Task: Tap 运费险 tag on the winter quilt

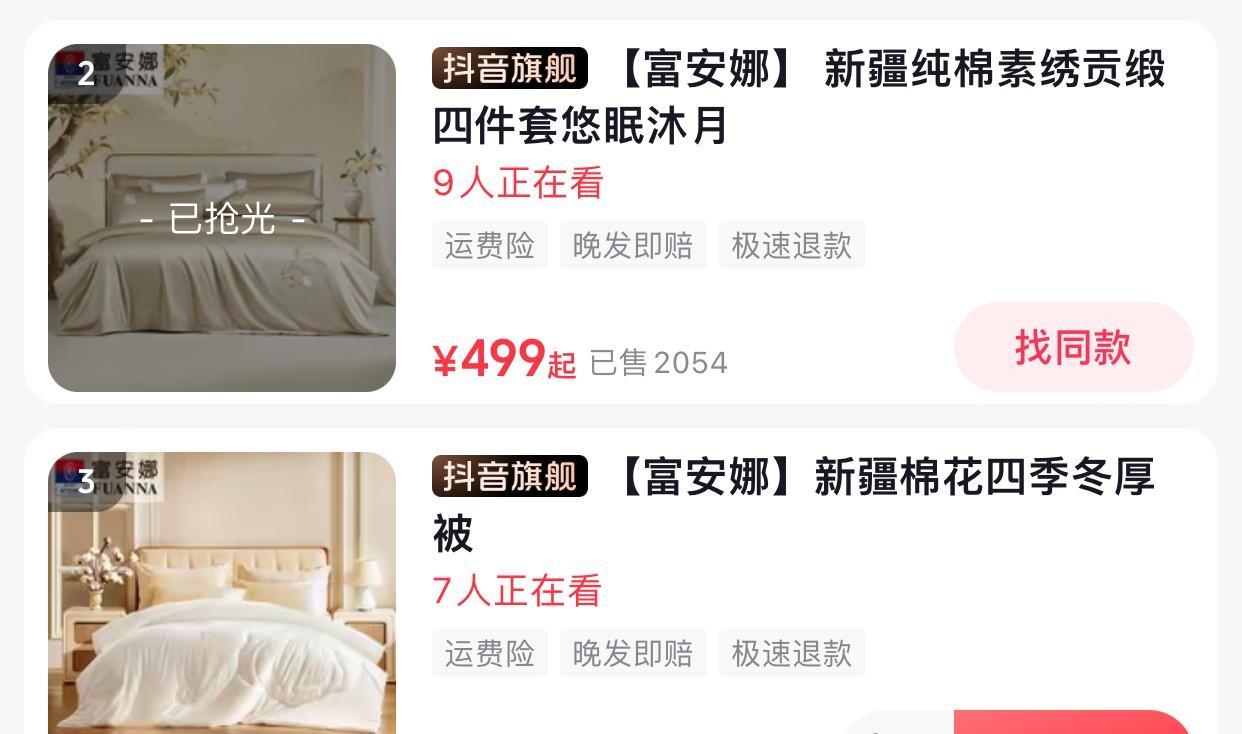Action: click(x=490, y=653)
